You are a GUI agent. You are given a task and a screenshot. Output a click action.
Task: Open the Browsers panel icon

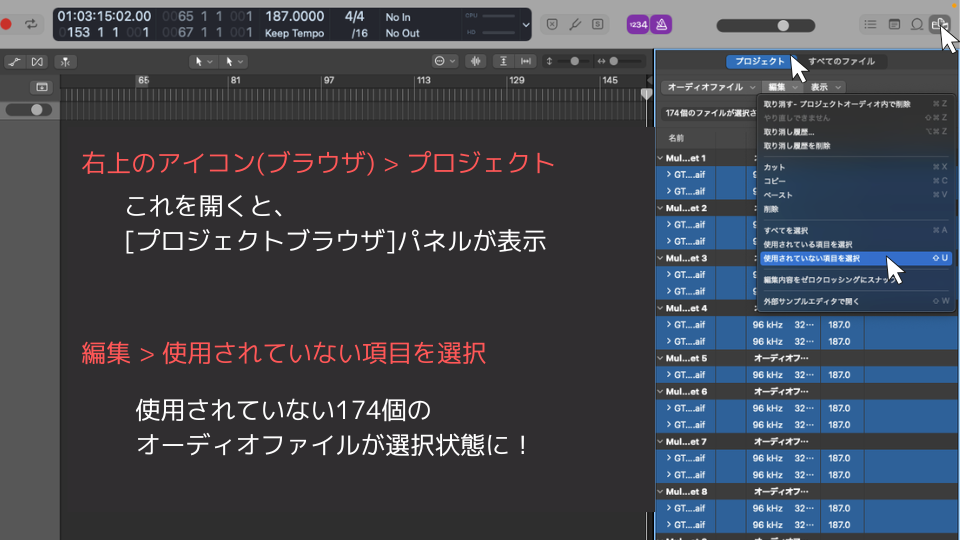click(x=938, y=24)
